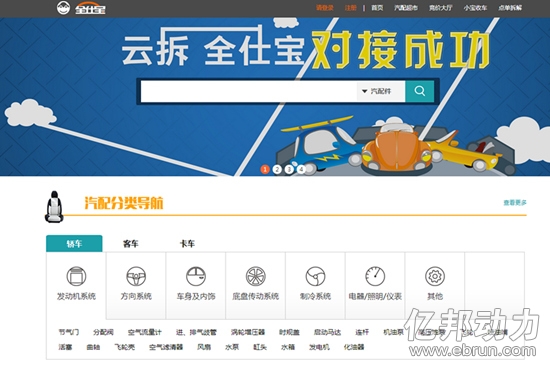Open the 注册 register link
Viewport: 550px width, 367px height.
(x=350, y=8)
